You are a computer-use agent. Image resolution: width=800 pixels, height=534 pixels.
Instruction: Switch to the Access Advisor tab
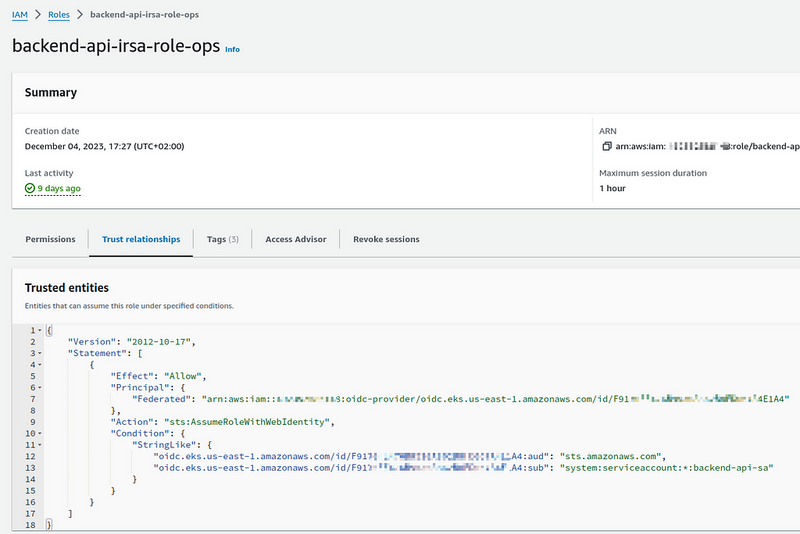pos(296,239)
